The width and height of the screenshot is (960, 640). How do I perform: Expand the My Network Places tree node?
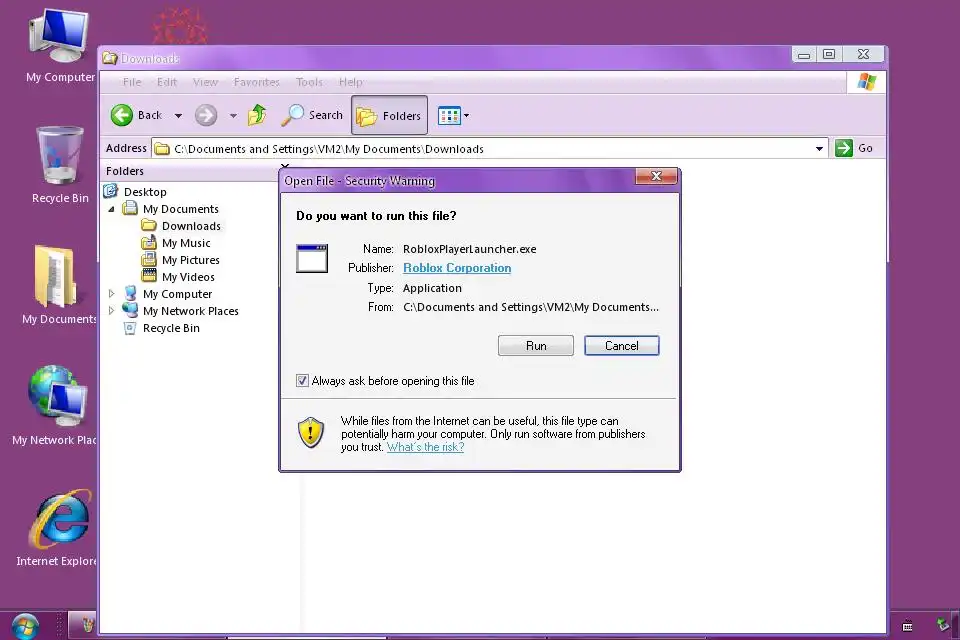click(111, 311)
